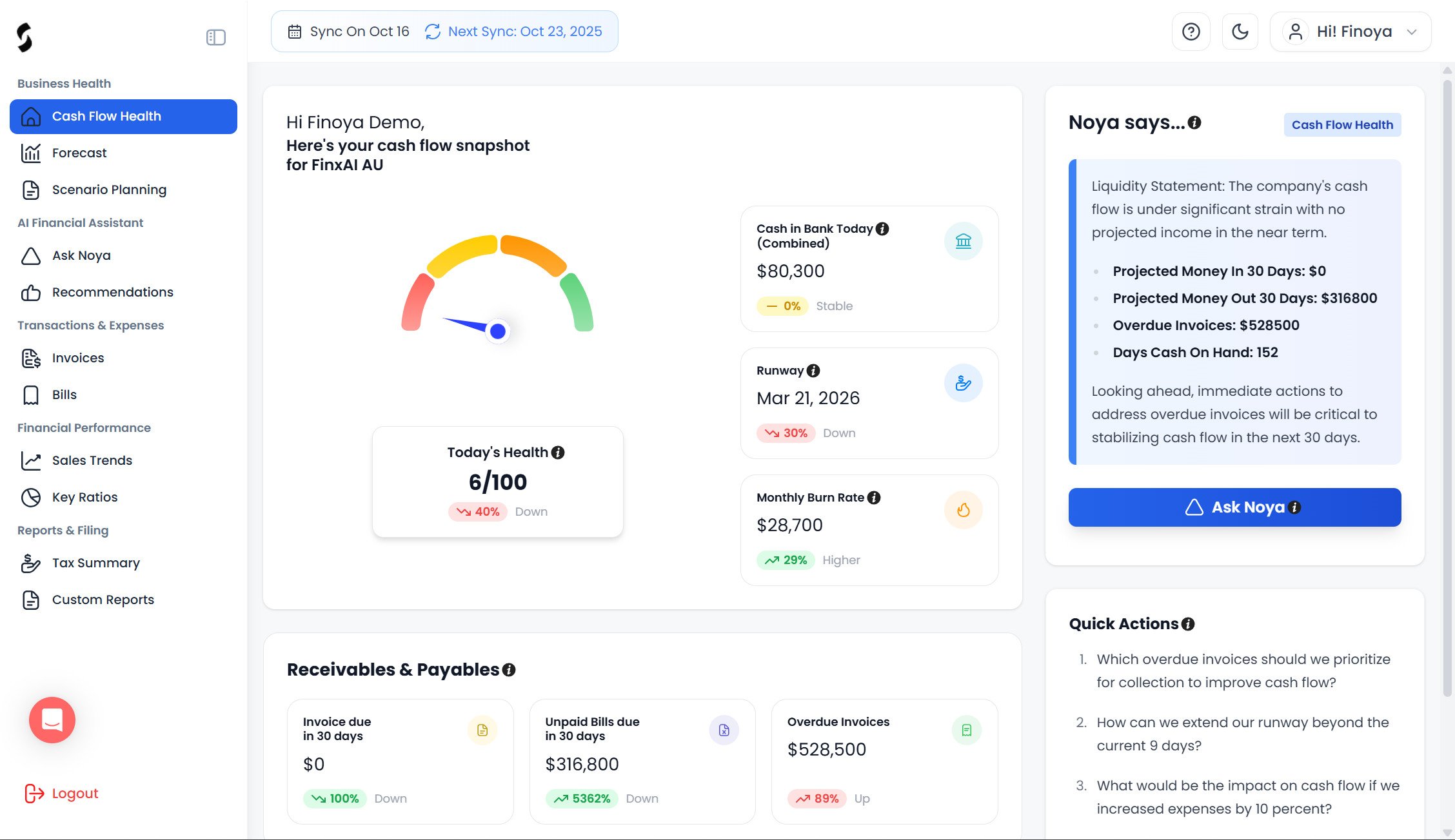Viewport: 1455px width, 840px height.
Task: Open Key Ratios from sidebar
Action: click(x=84, y=497)
